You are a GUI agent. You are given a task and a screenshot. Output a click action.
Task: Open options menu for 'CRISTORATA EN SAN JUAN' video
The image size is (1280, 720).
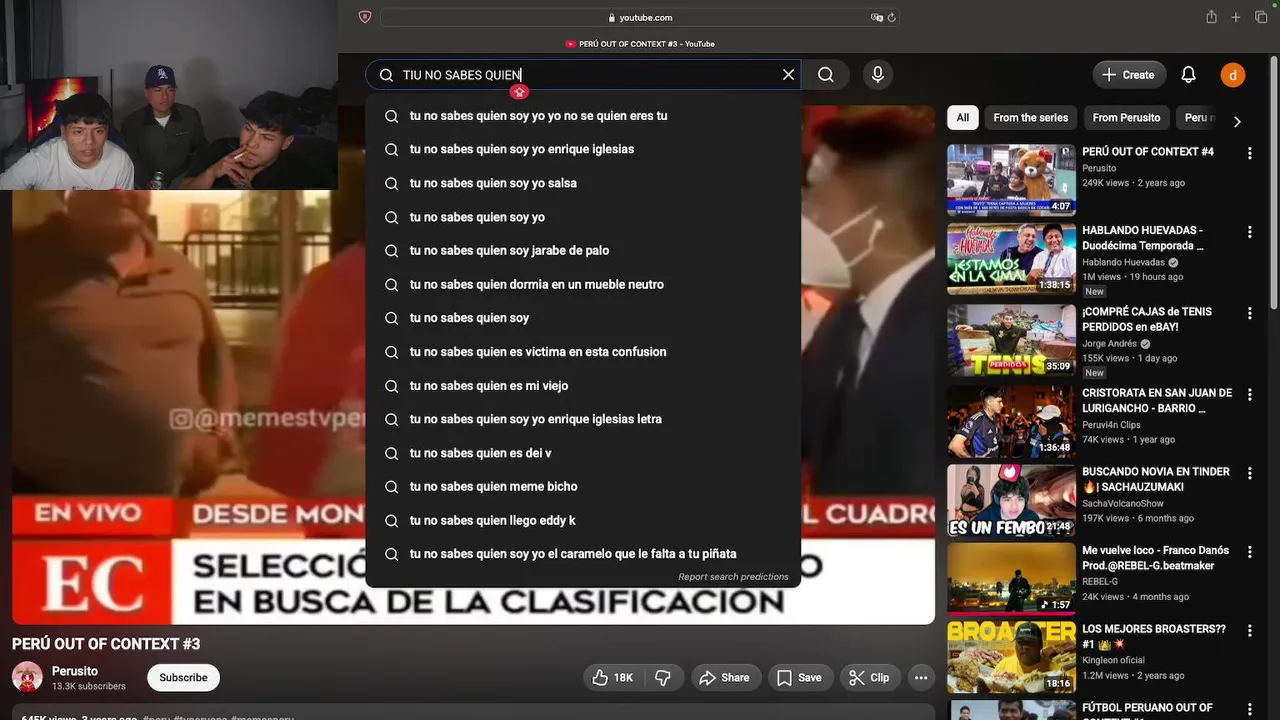pos(1249,395)
